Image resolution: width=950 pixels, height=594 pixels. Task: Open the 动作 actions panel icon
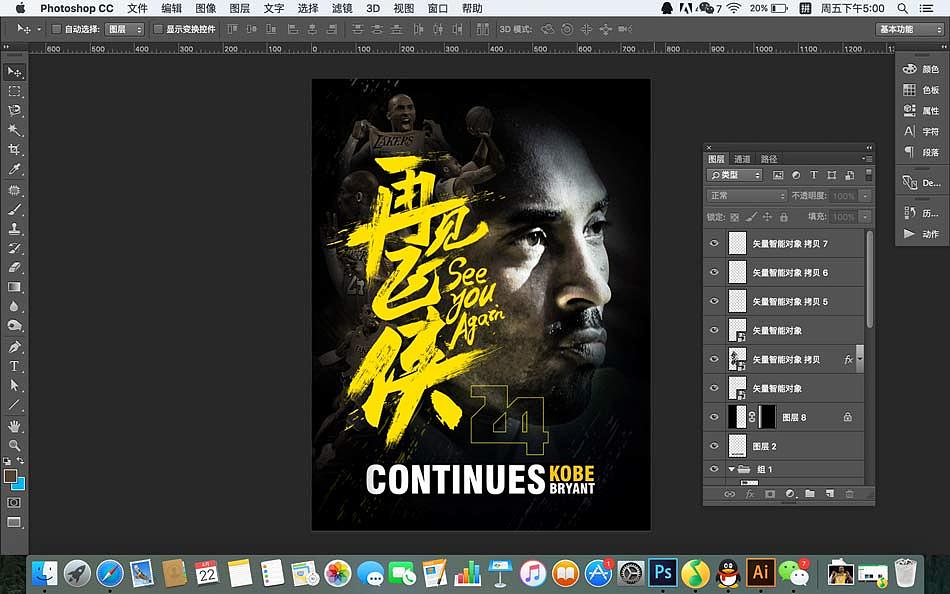pos(909,233)
